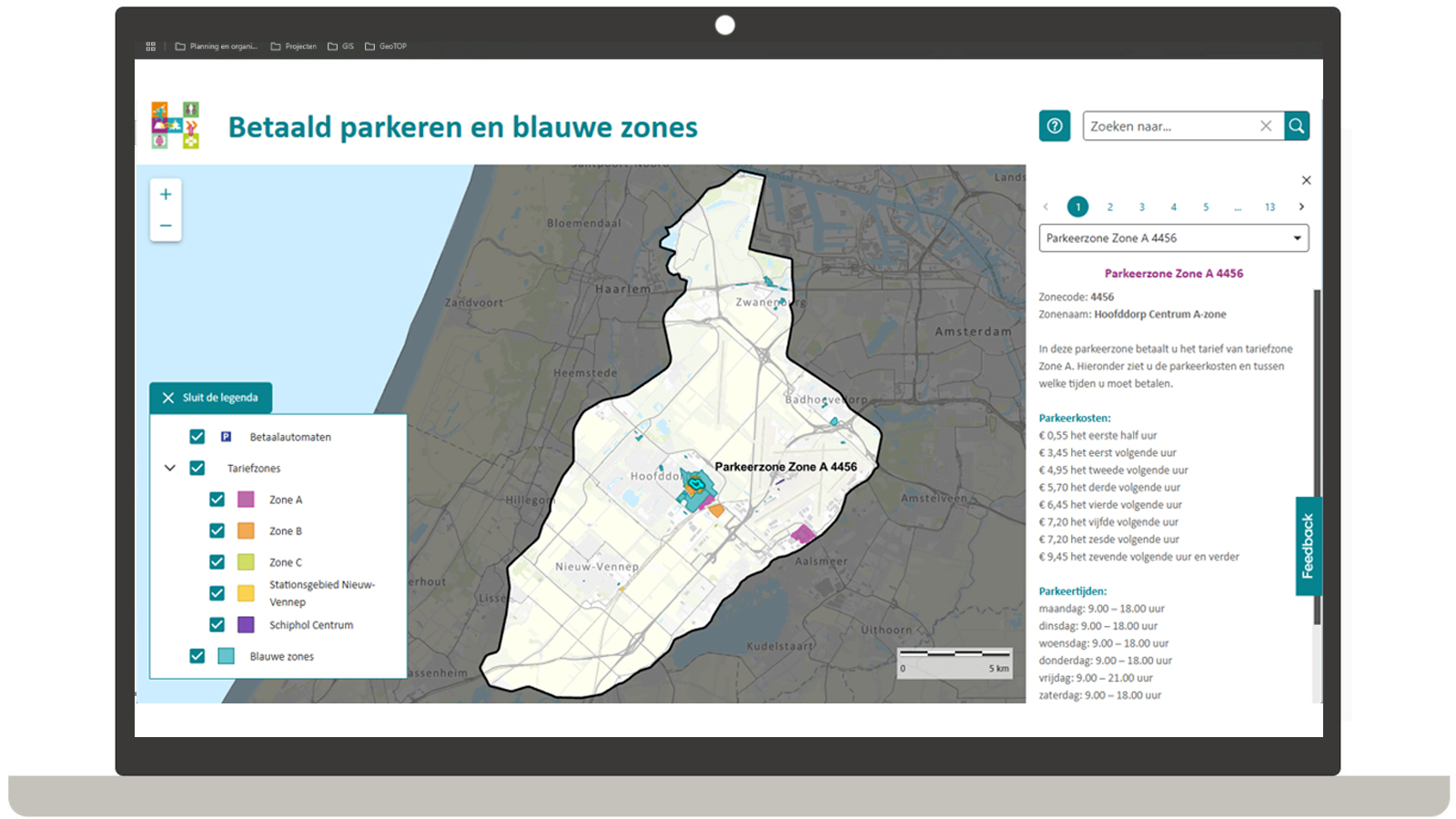1456x819 pixels.
Task: Click the pagination ellipsis
Action: [1238, 207]
